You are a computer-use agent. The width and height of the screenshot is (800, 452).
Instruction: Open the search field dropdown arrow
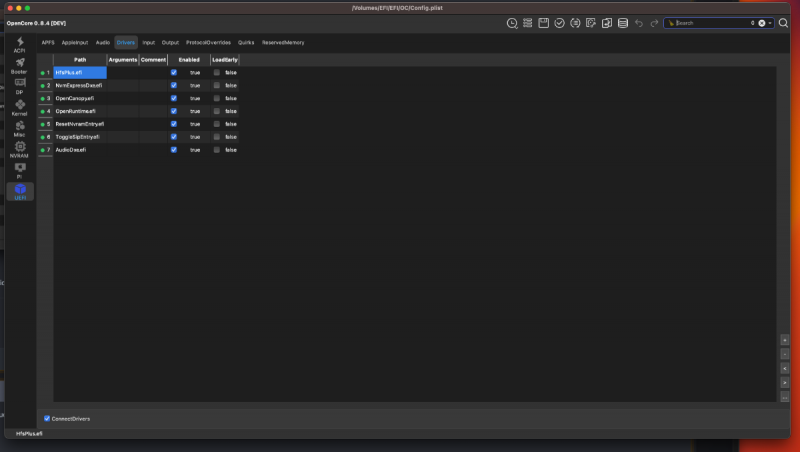770,23
